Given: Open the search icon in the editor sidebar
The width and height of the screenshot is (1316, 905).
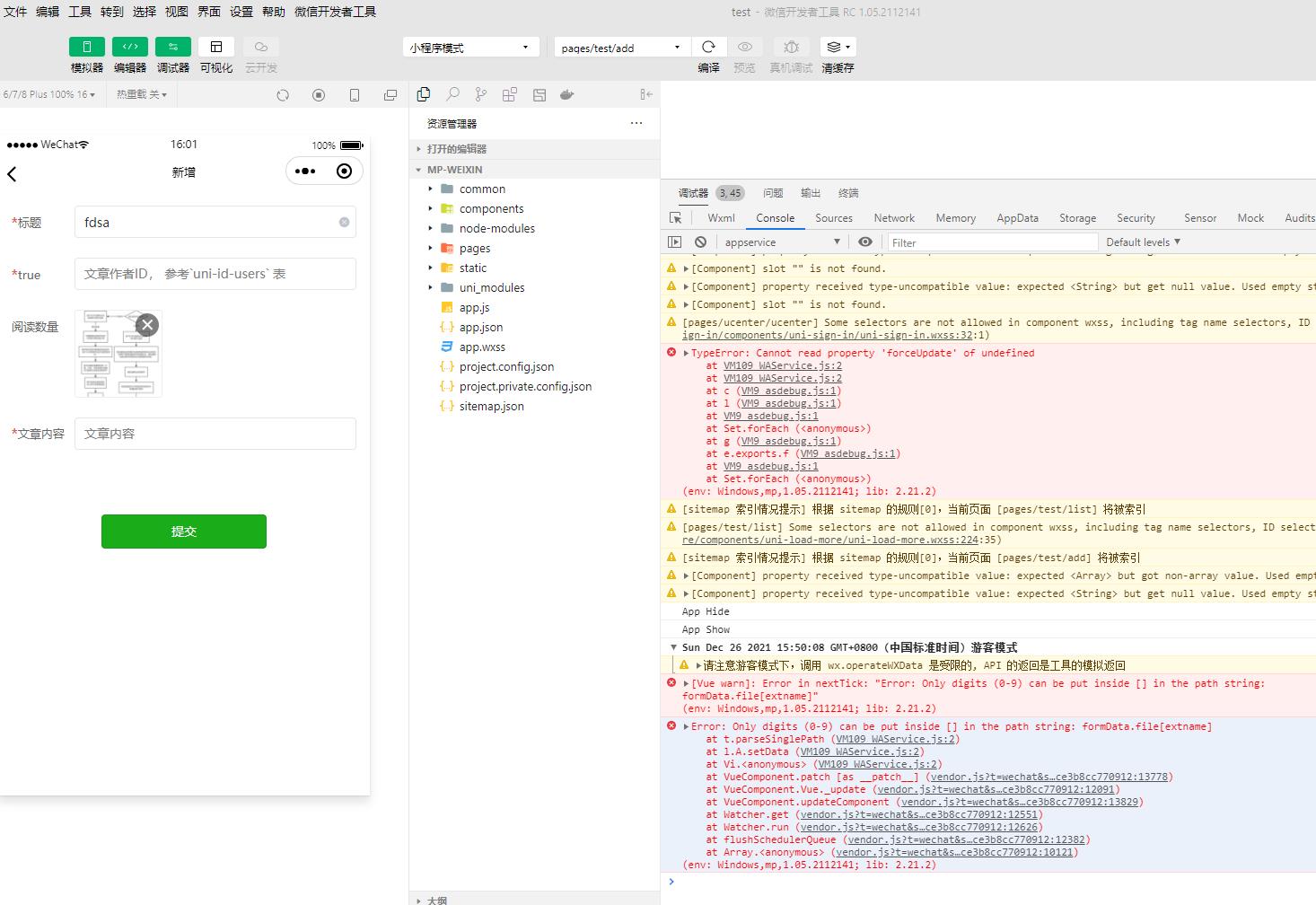Looking at the screenshot, I should tap(453, 94).
